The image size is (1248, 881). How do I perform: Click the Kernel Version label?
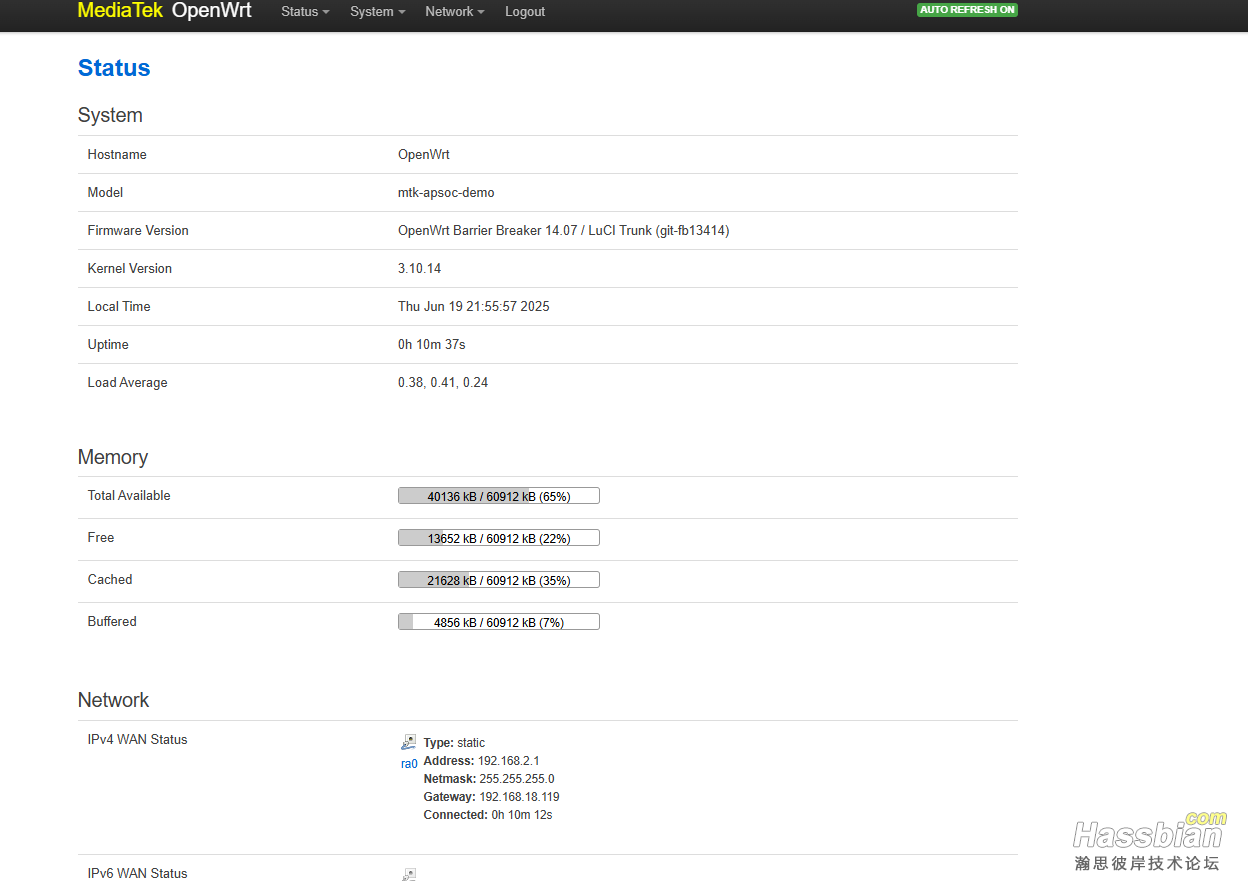[x=130, y=269]
